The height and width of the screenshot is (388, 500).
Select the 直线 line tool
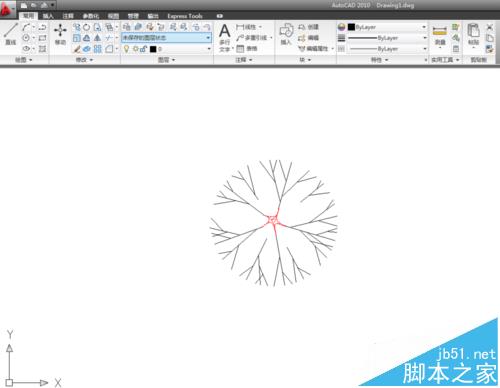10,34
